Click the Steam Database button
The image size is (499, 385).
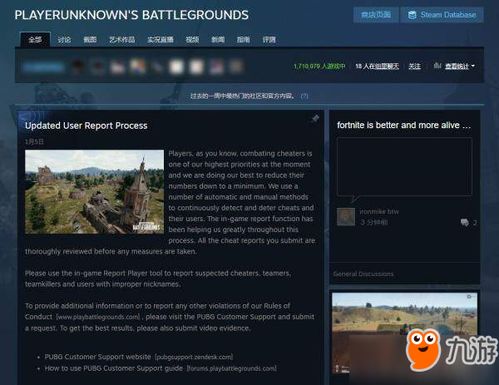(x=442, y=15)
